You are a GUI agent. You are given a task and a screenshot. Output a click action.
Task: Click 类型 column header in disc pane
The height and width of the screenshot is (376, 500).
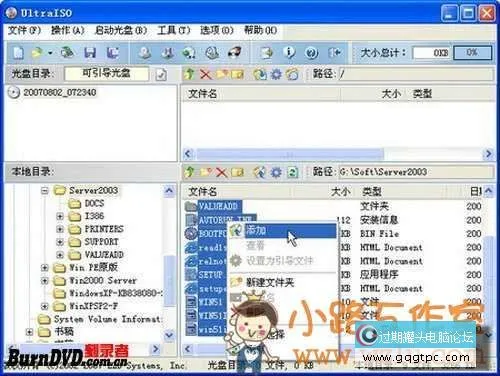pos(423,94)
